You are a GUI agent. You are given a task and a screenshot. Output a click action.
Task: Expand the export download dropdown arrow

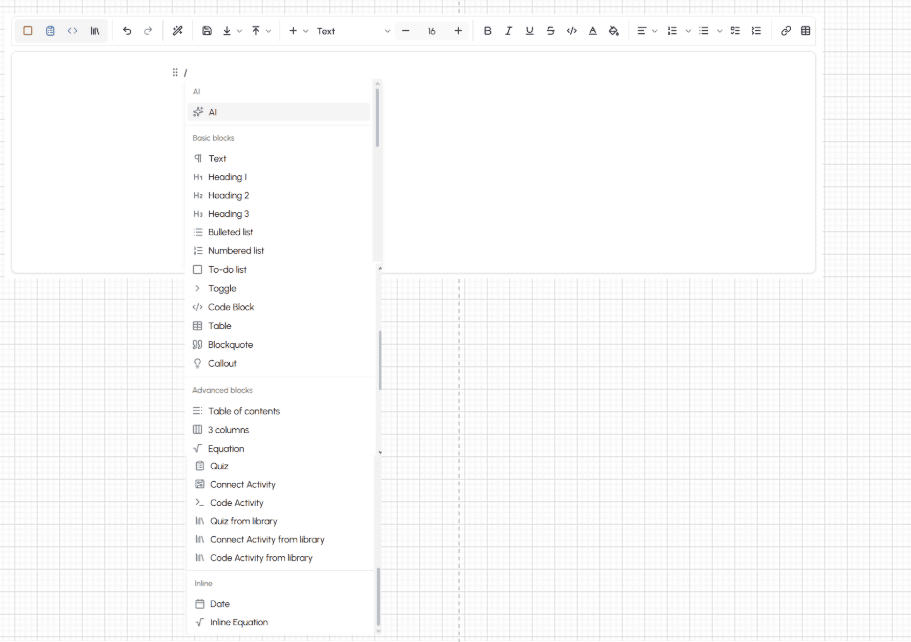239,31
